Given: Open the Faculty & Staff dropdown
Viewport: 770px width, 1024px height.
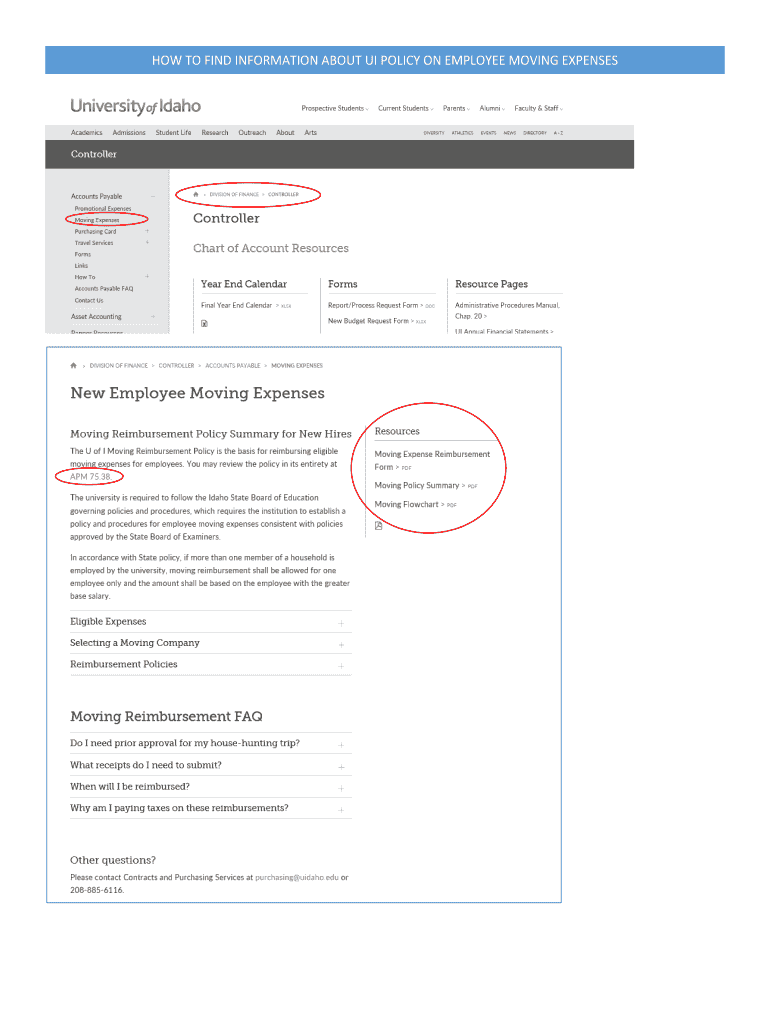Looking at the screenshot, I should [538, 108].
